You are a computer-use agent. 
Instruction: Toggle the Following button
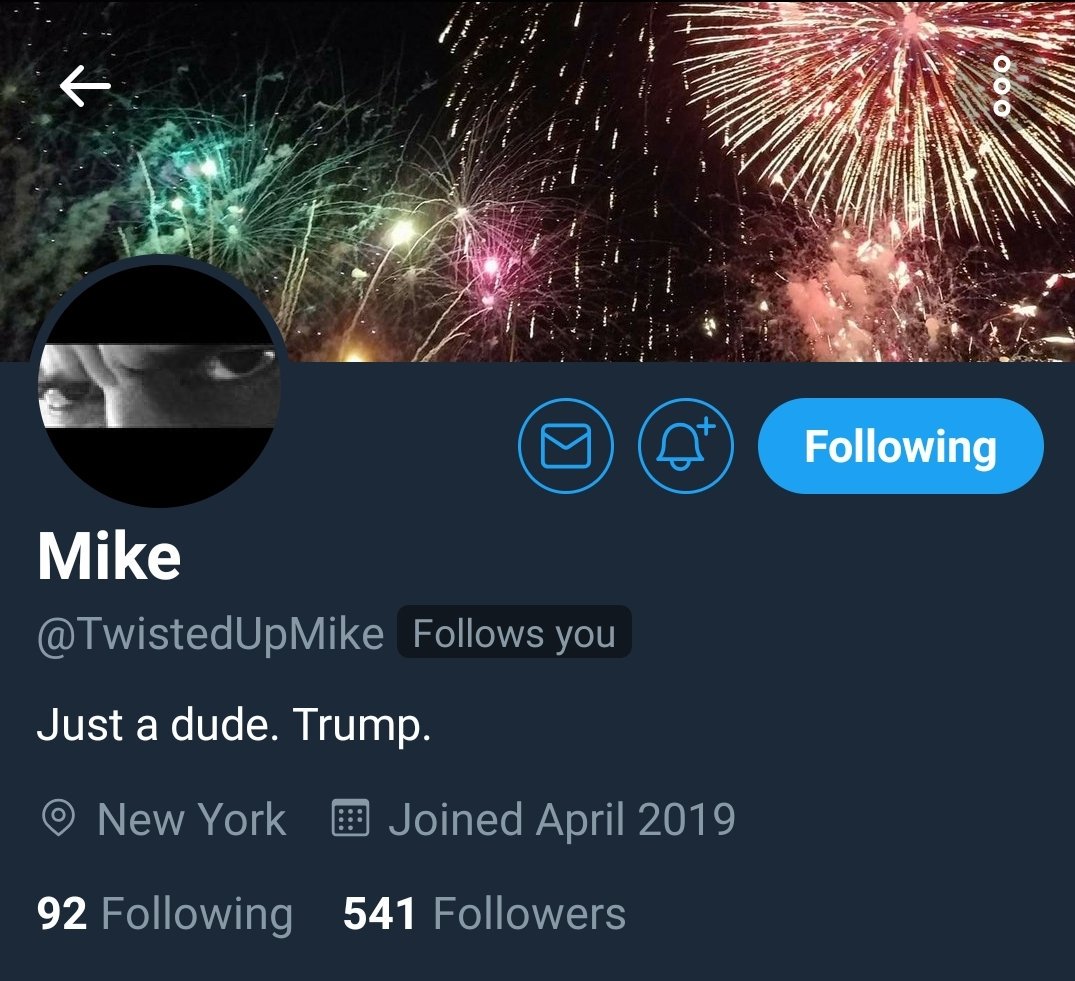(901, 446)
